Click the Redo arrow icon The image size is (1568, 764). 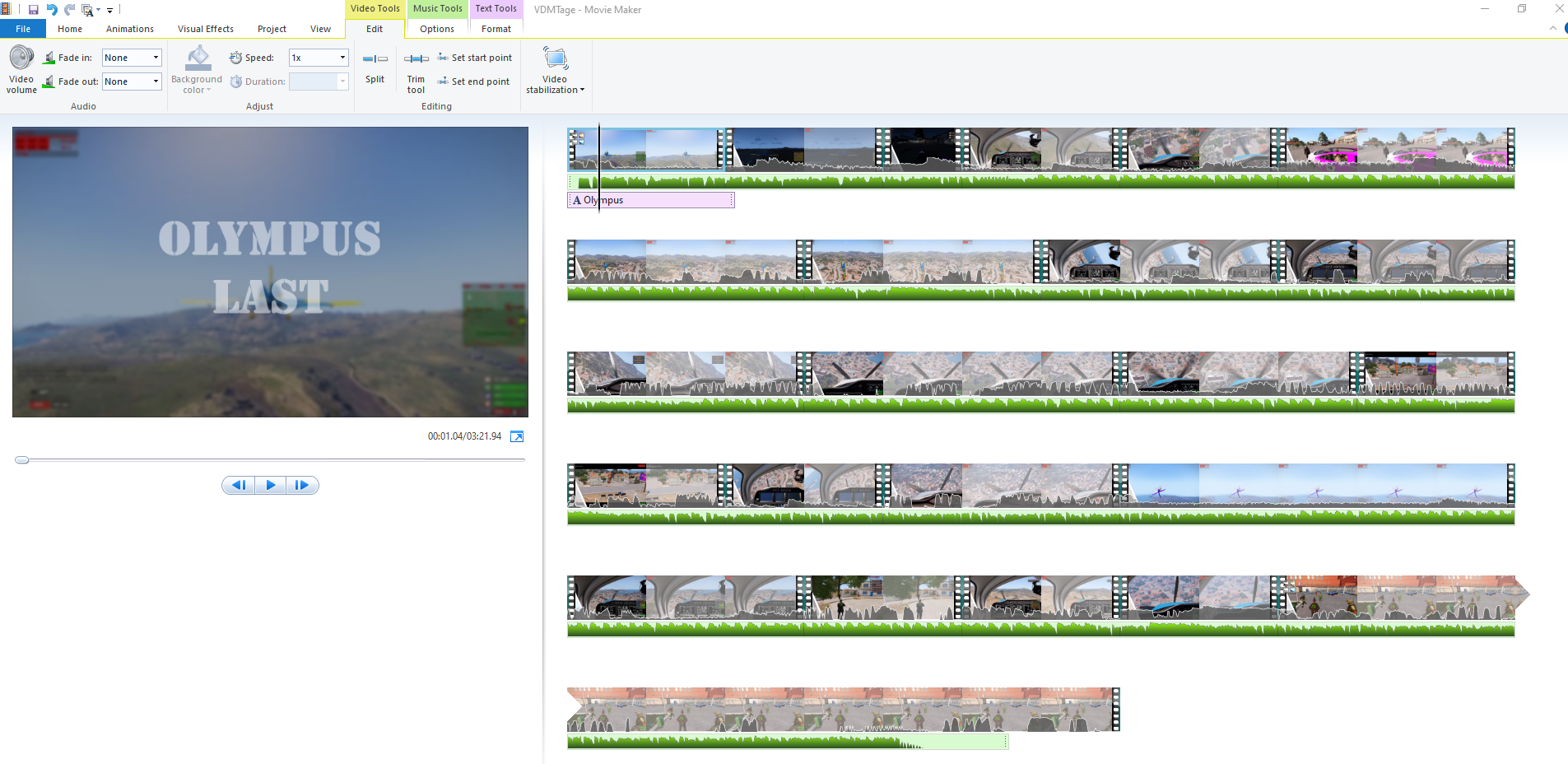(x=70, y=10)
